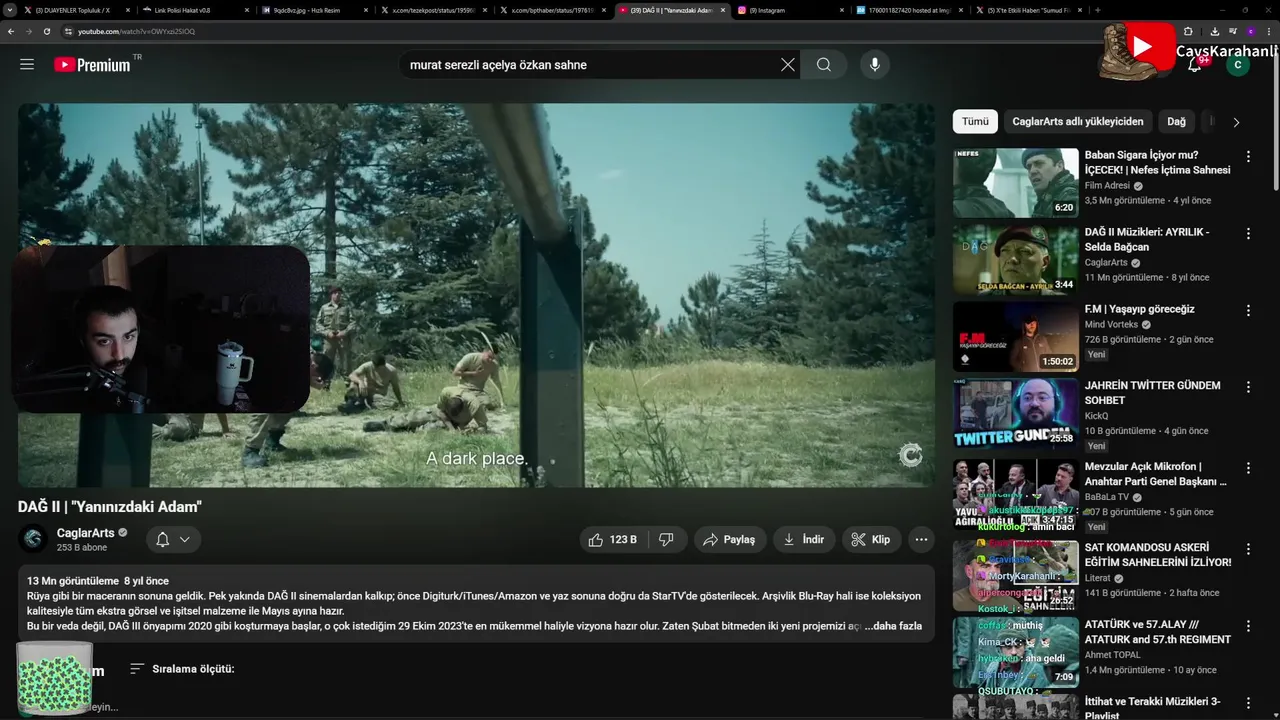Screen dimensions: 1280x720
Task: Open CaglarArts channel name link
Action: [85, 533]
